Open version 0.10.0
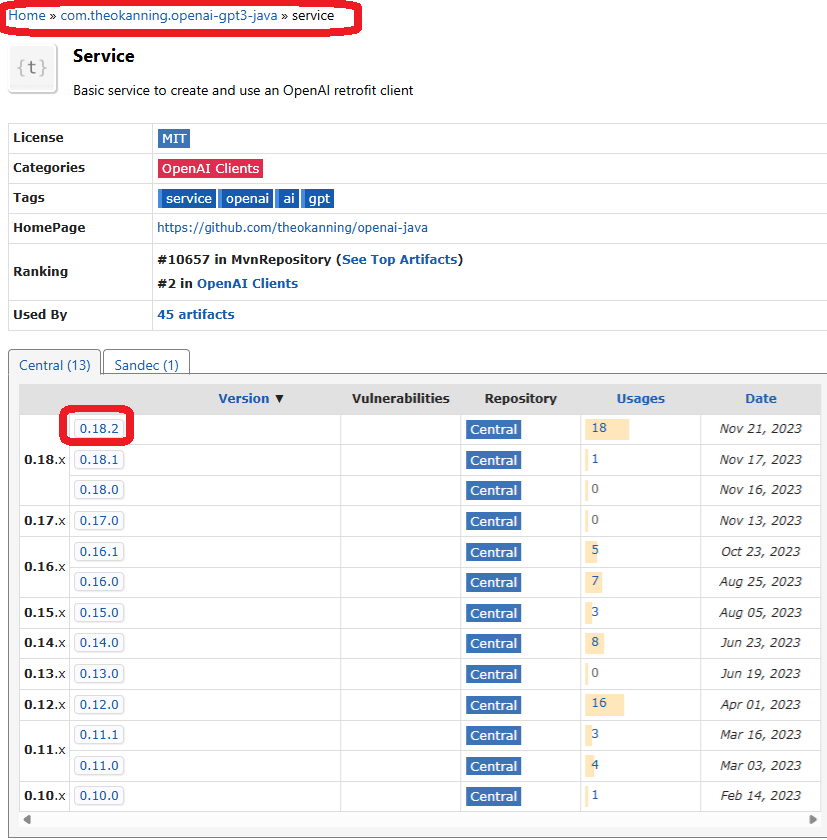Image resolution: width=827 pixels, height=840 pixels. point(99,796)
